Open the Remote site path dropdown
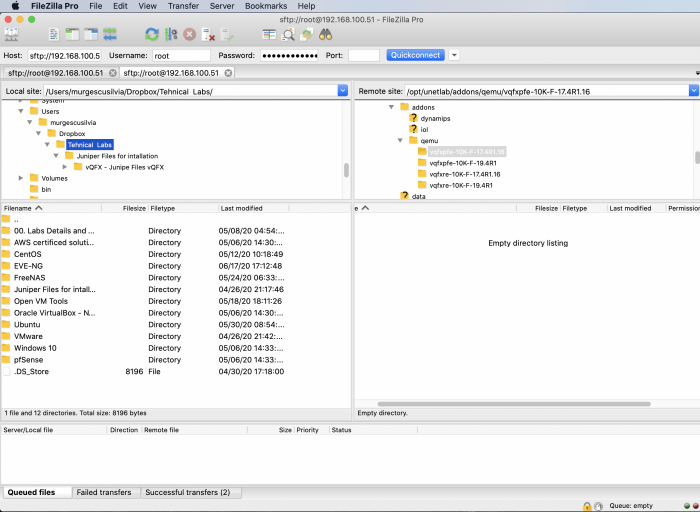Image resolution: width=700 pixels, height=512 pixels. click(x=693, y=91)
